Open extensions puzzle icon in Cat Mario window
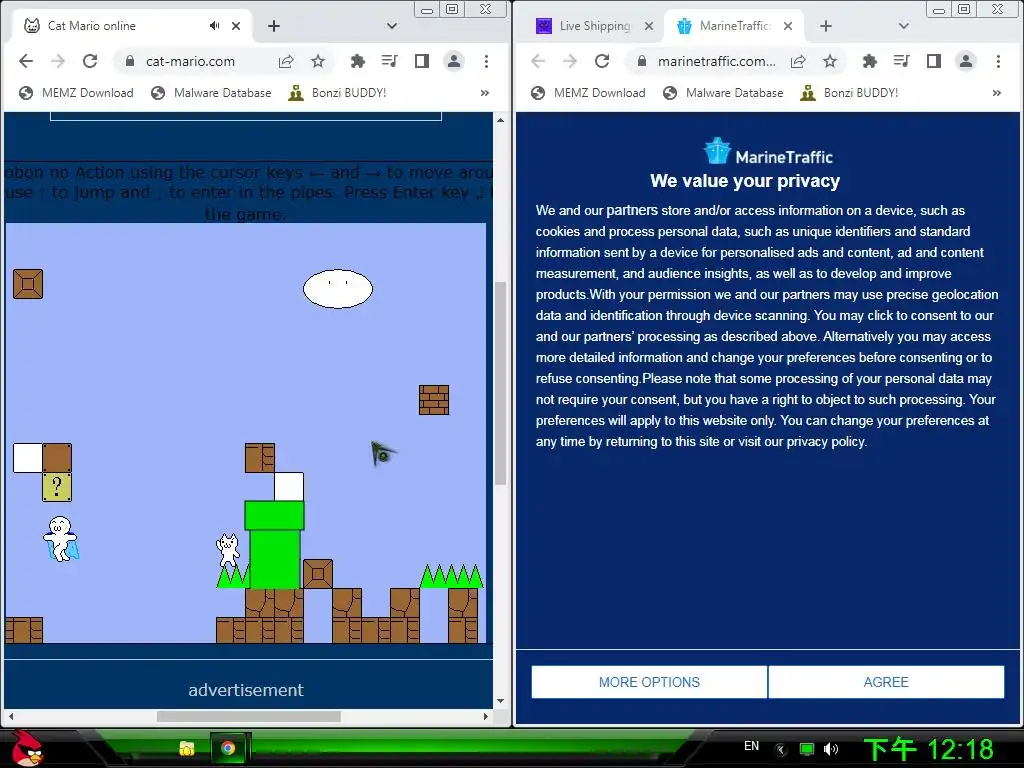 pos(357,61)
